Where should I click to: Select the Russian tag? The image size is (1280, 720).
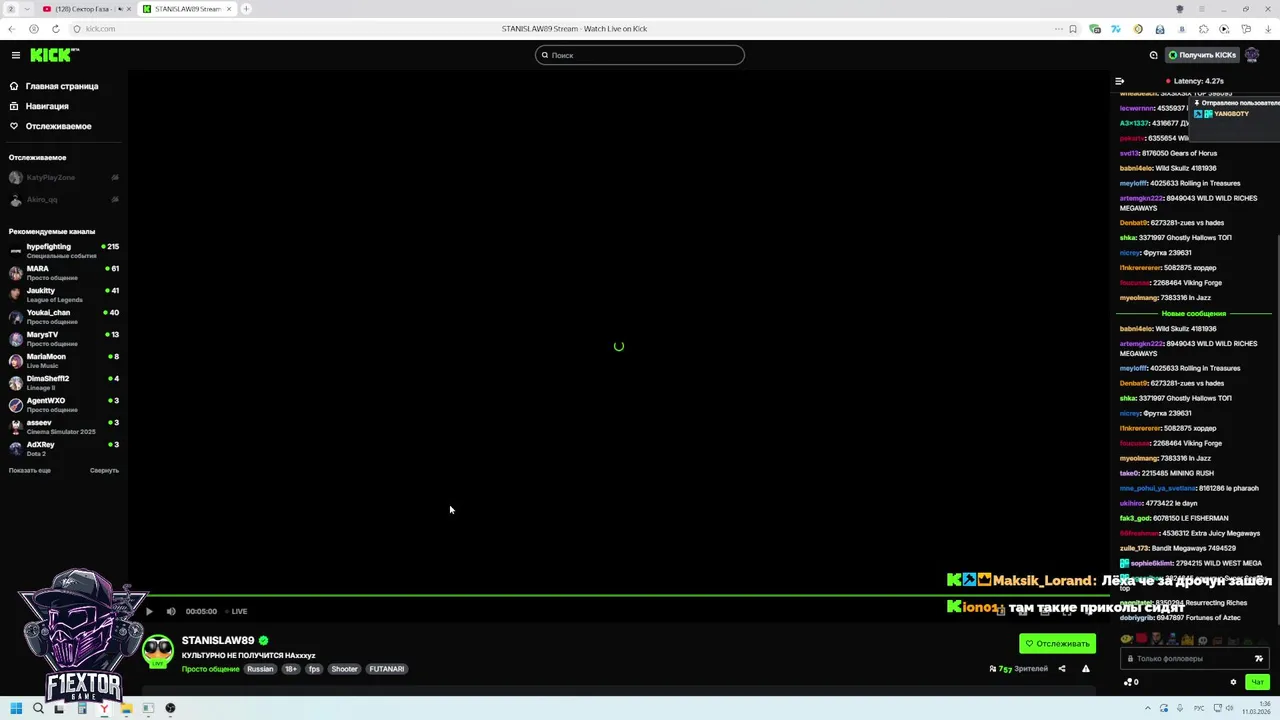click(x=260, y=669)
